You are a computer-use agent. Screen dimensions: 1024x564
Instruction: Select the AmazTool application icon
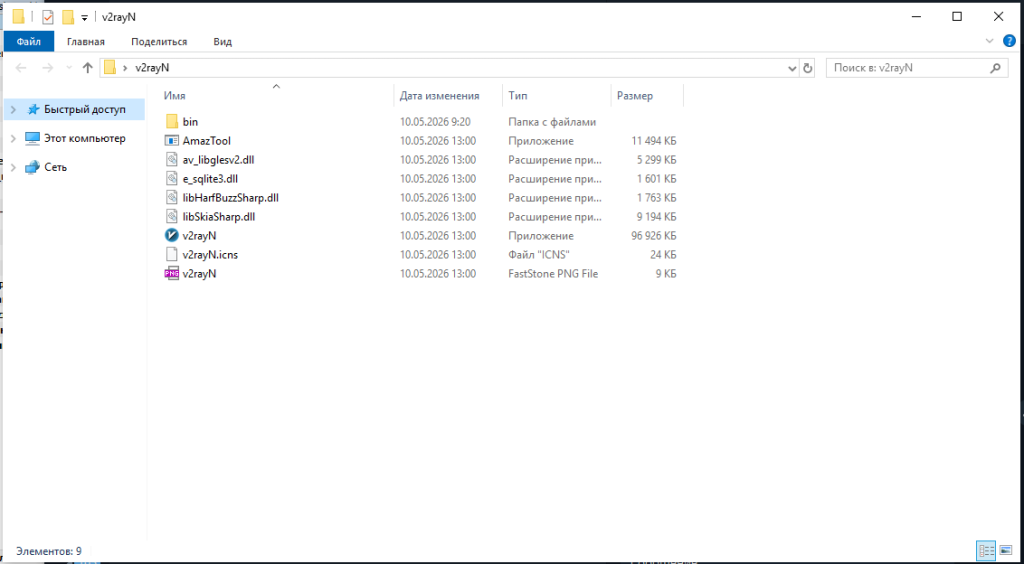click(172, 140)
